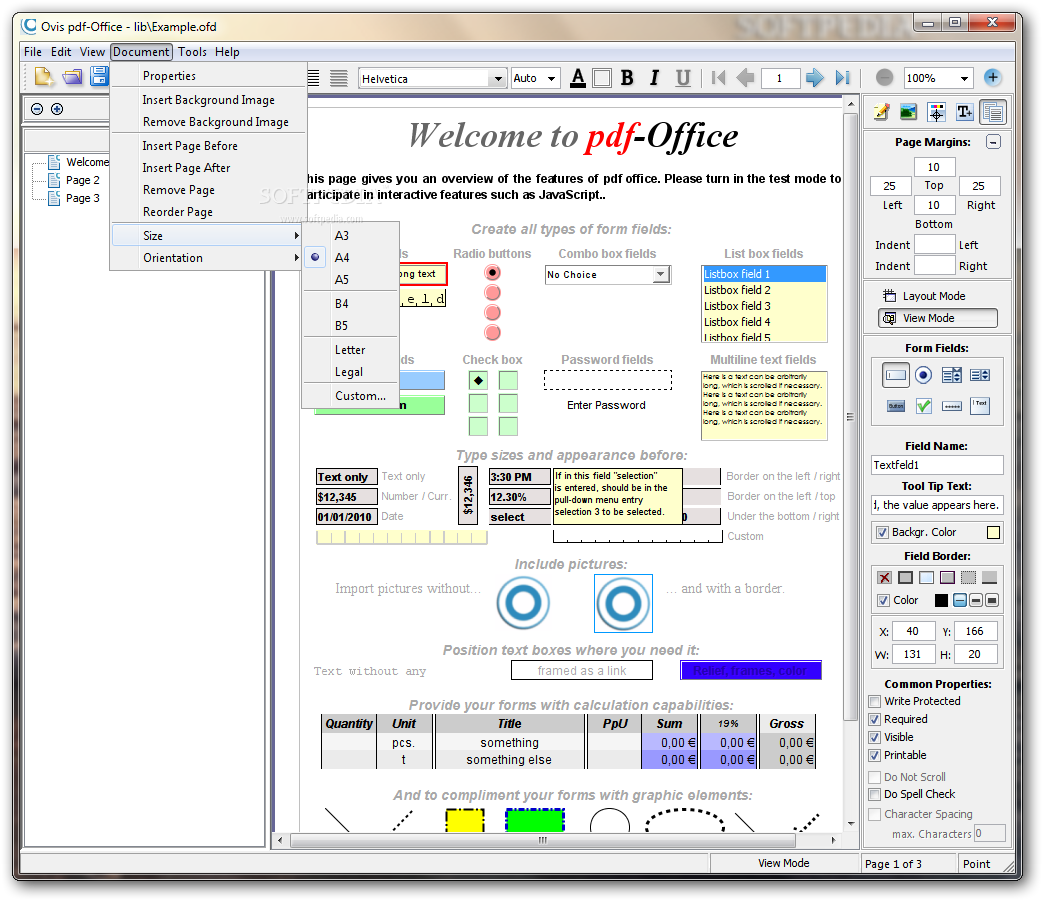Select the page properties tool icon
Viewport: 1043px width, 901px height.
992,112
